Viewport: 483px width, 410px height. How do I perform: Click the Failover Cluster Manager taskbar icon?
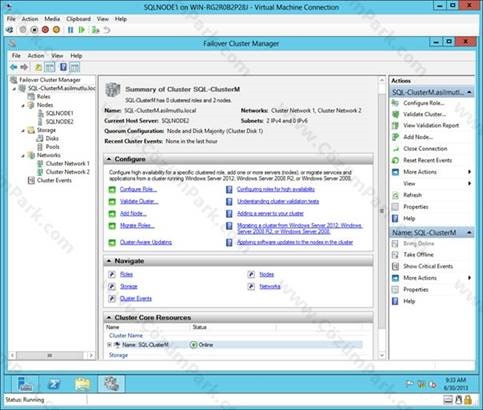[x=111, y=384]
